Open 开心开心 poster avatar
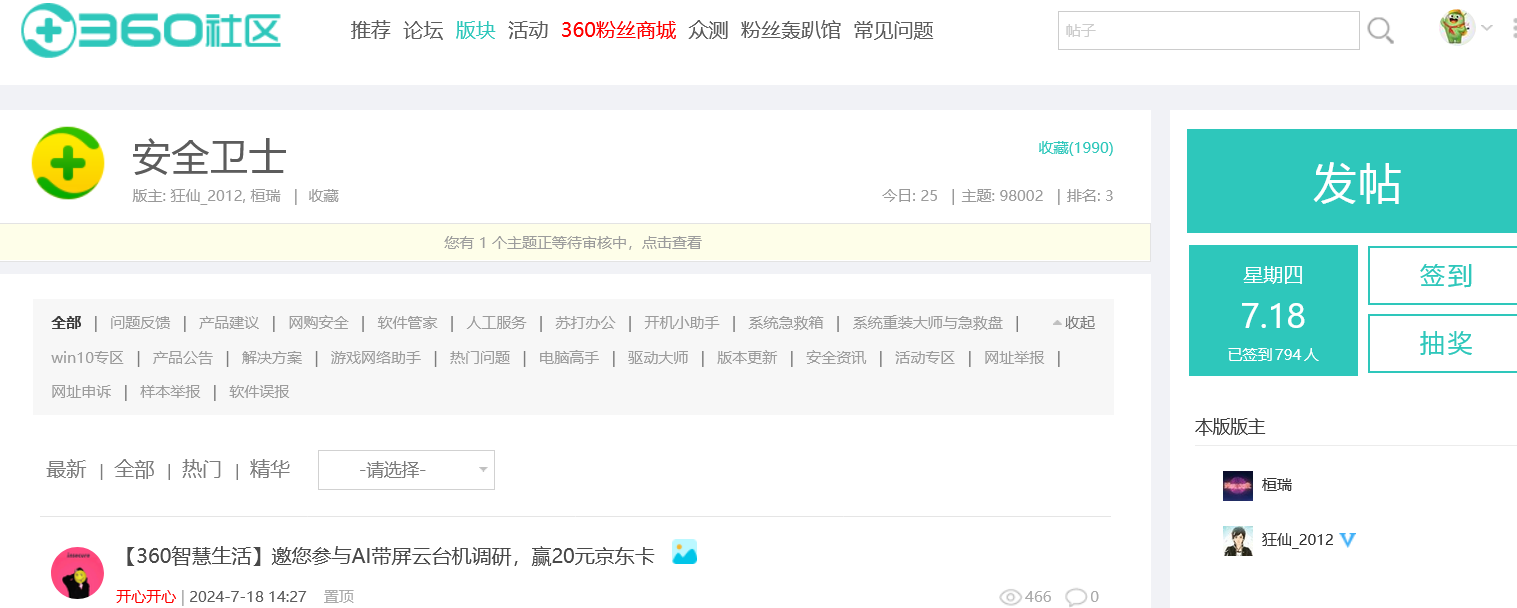Image resolution: width=1517 pixels, height=608 pixels. tap(77, 573)
